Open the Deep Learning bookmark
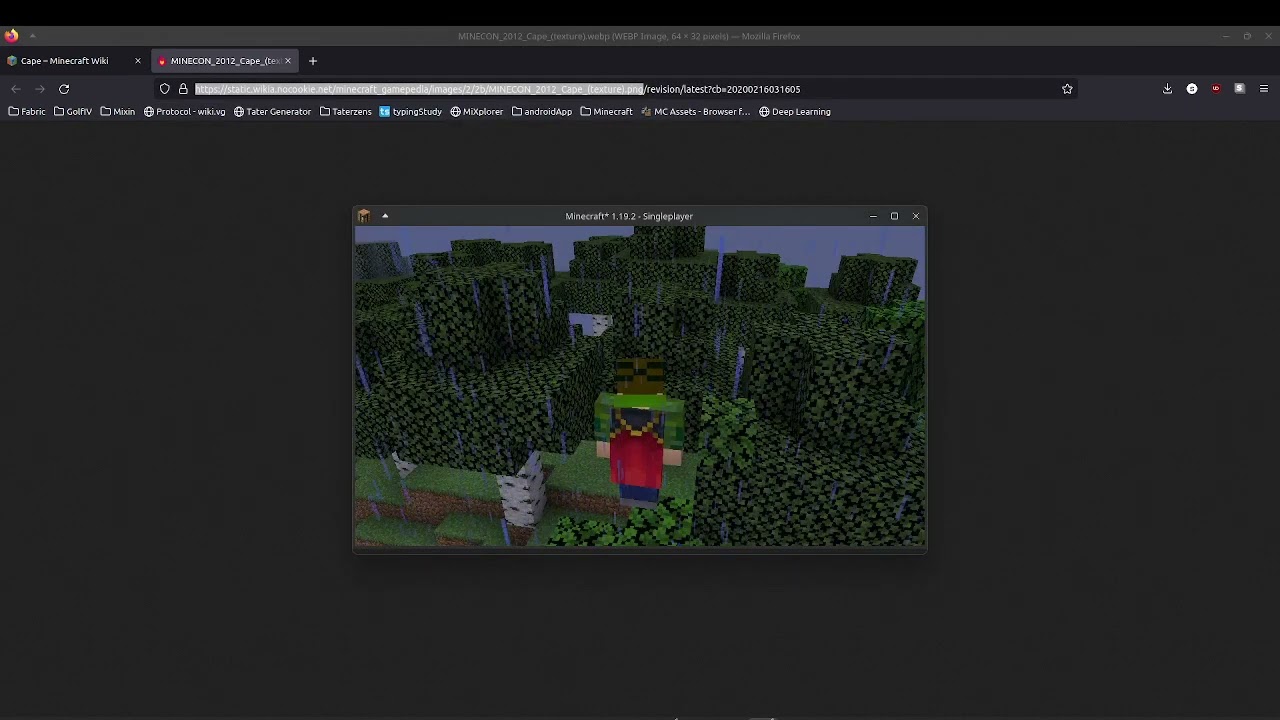Viewport: 1280px width, 720px height. pyautogui.click(x=795, y=112)
